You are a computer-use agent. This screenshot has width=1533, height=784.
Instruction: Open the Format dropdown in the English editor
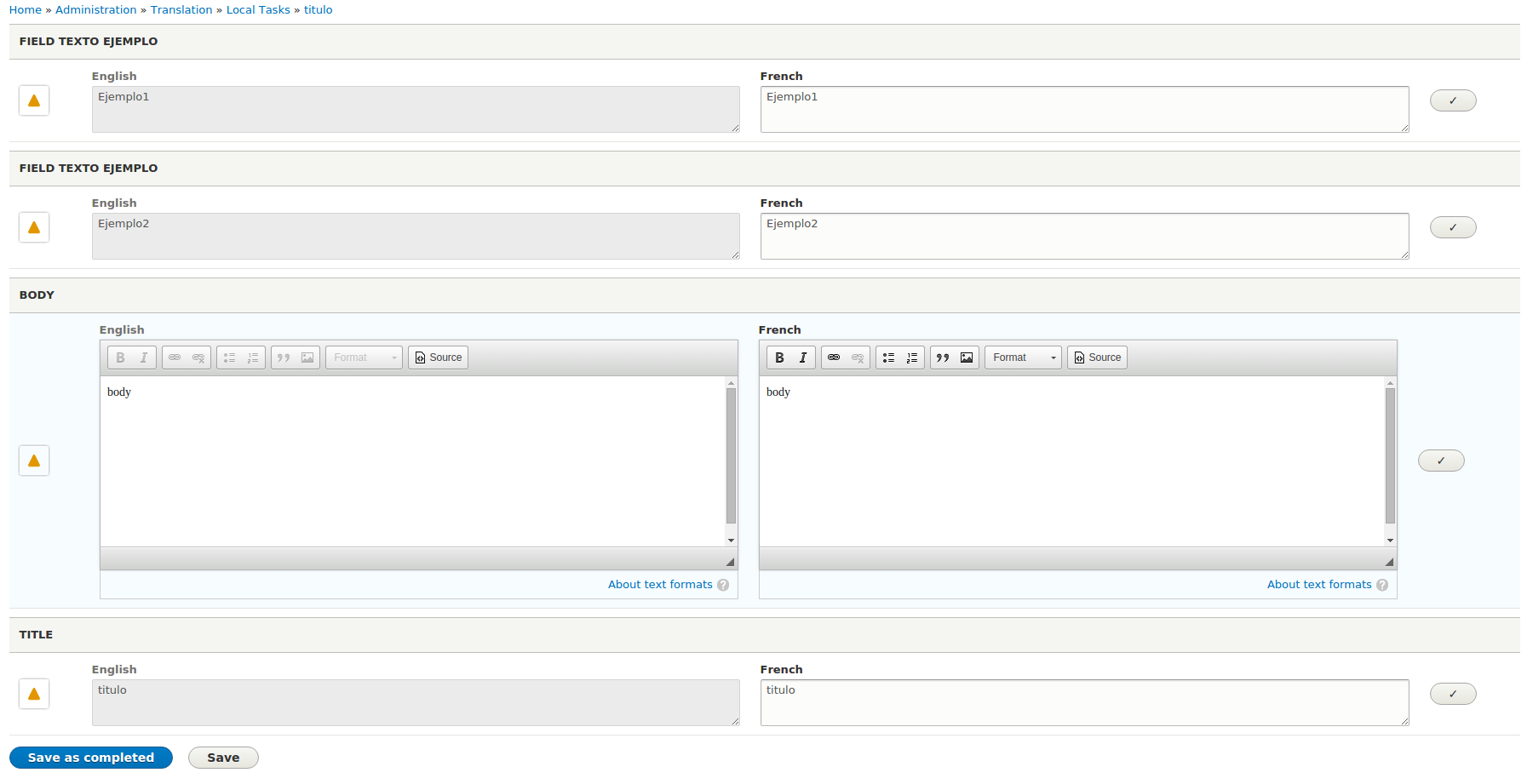(x=364, y=357)
